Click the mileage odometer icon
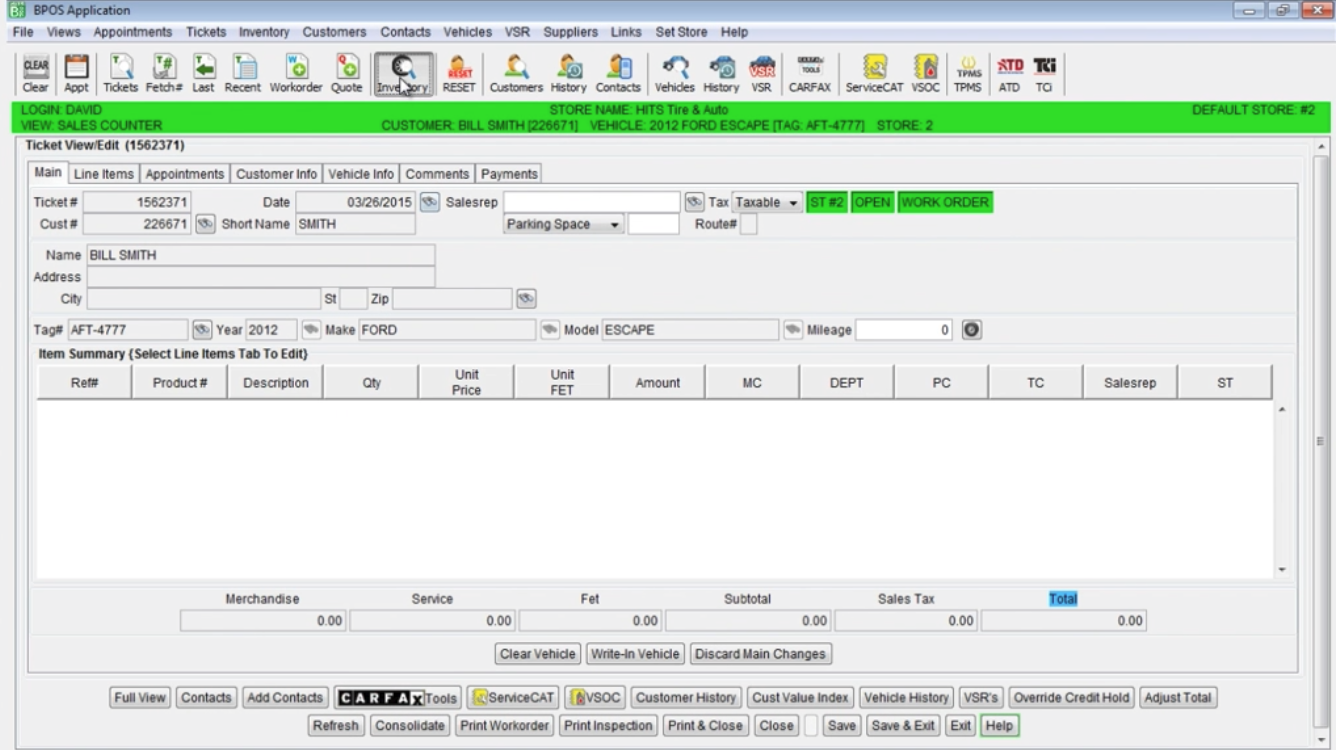 point(970,330)
